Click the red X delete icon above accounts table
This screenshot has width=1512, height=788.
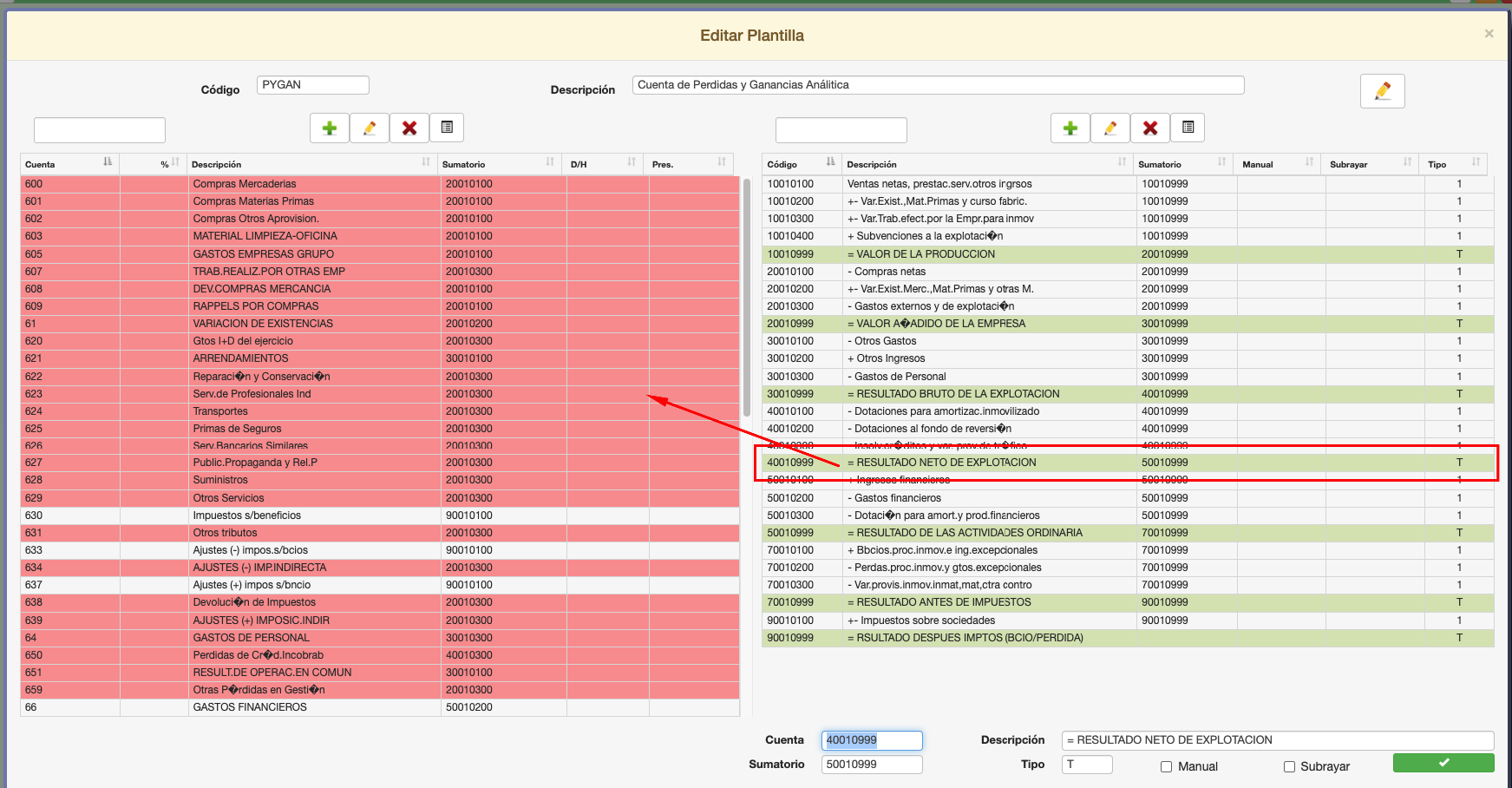coord(409,128)
